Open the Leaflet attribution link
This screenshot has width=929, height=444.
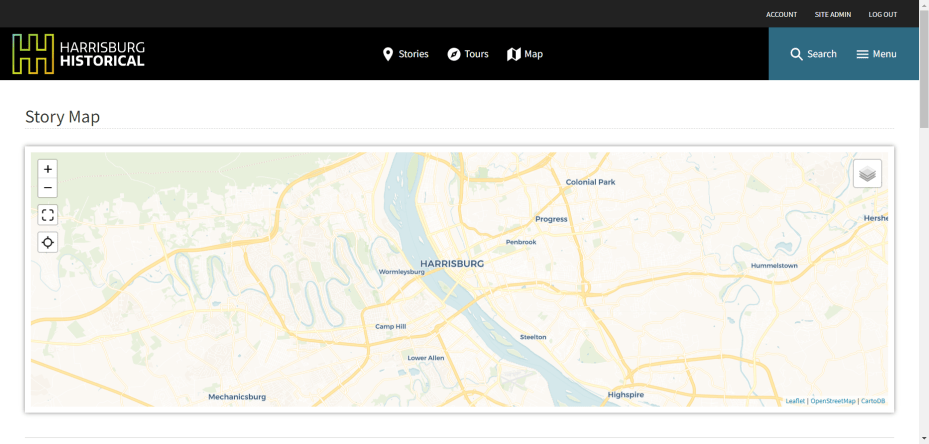(x=795, y=401)
